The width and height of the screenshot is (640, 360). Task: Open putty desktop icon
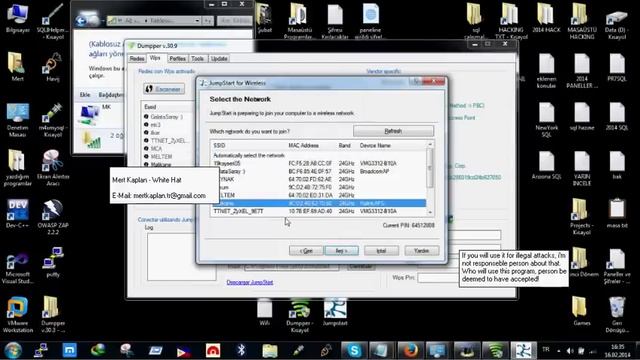tap(53, 262)
